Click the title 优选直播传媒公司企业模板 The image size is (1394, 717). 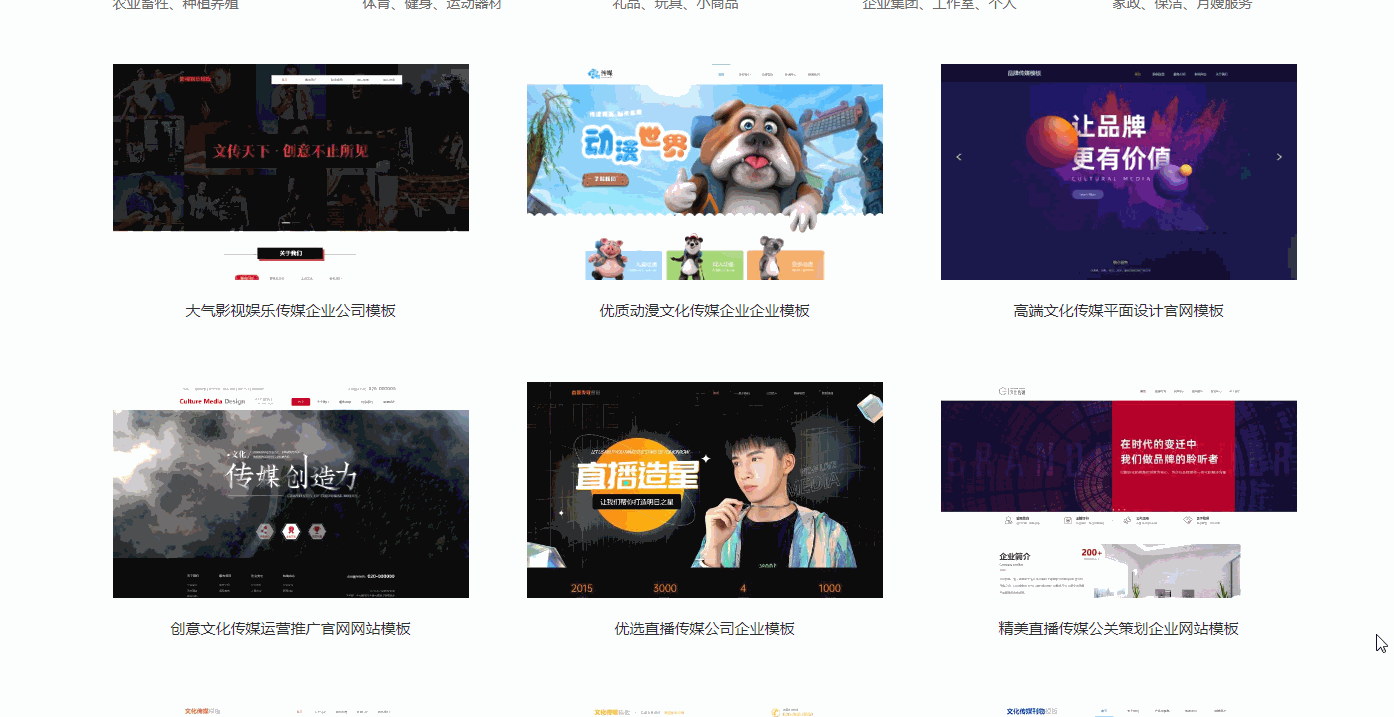705,629
